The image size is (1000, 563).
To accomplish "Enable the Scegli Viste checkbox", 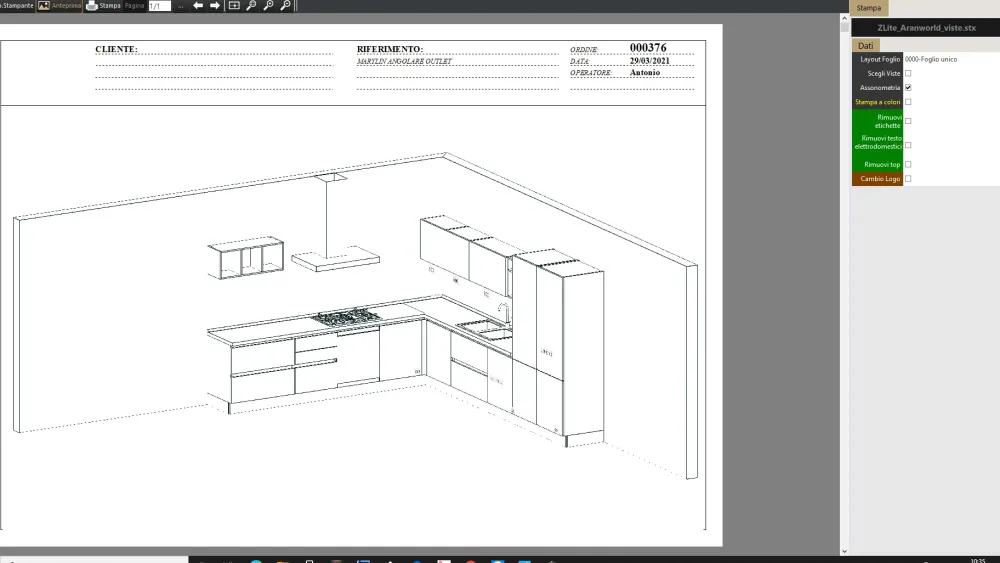I will click(x=908, y=73).
